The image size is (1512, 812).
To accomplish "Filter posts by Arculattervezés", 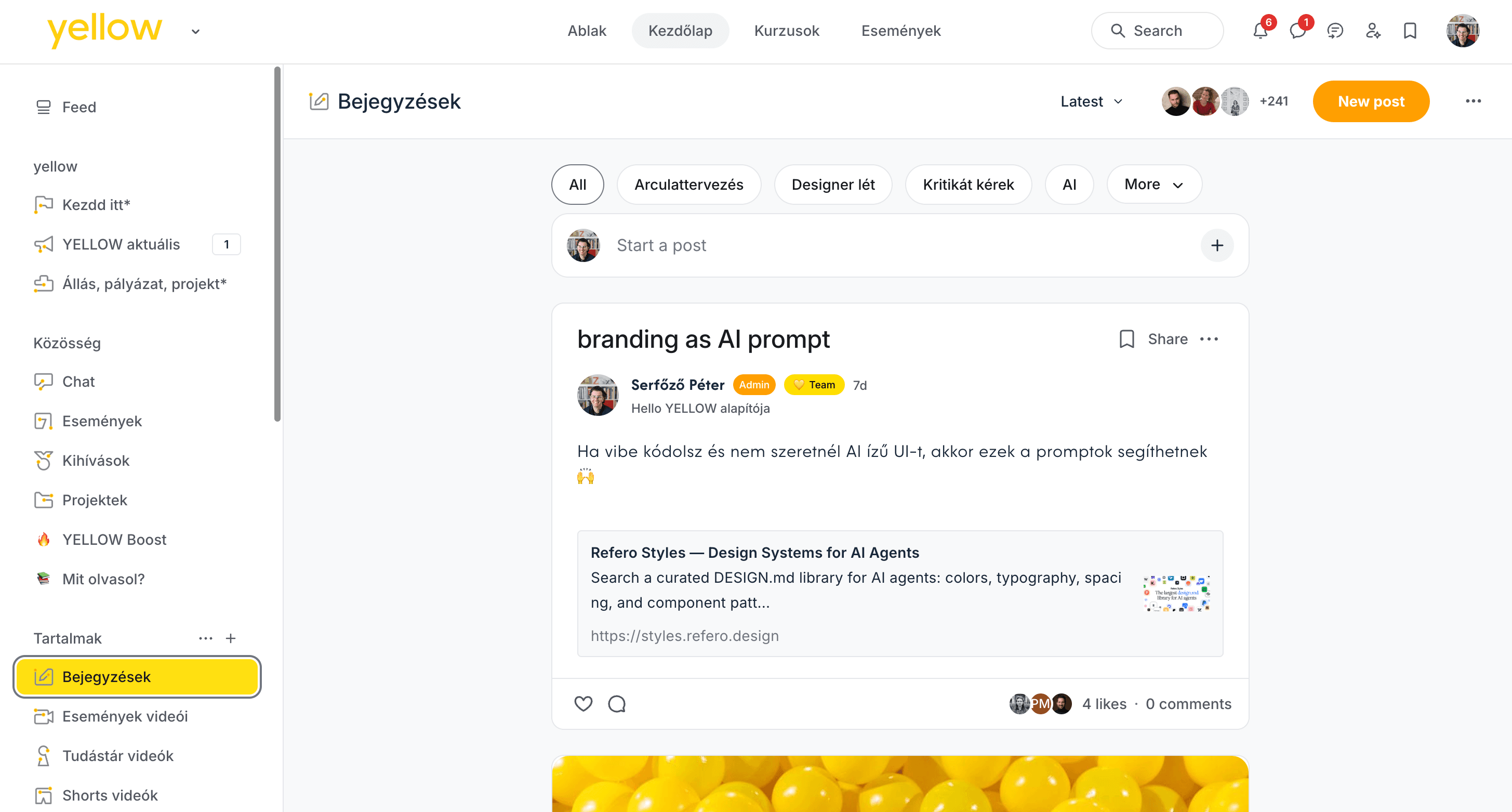I will pyautogui.click(x=688, y=185).
